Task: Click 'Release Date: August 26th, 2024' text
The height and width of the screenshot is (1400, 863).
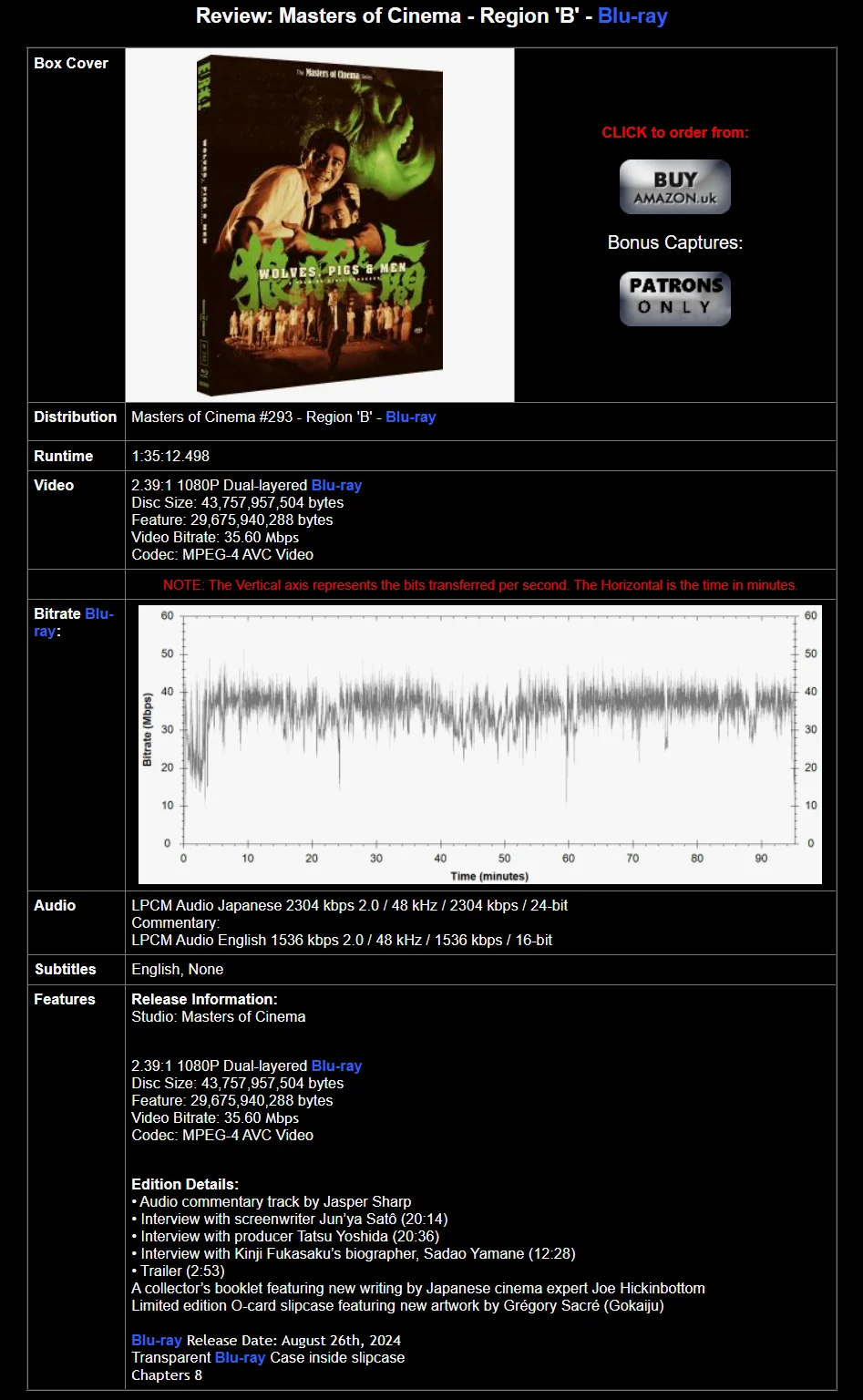Action: click(x=294, y=1340)
